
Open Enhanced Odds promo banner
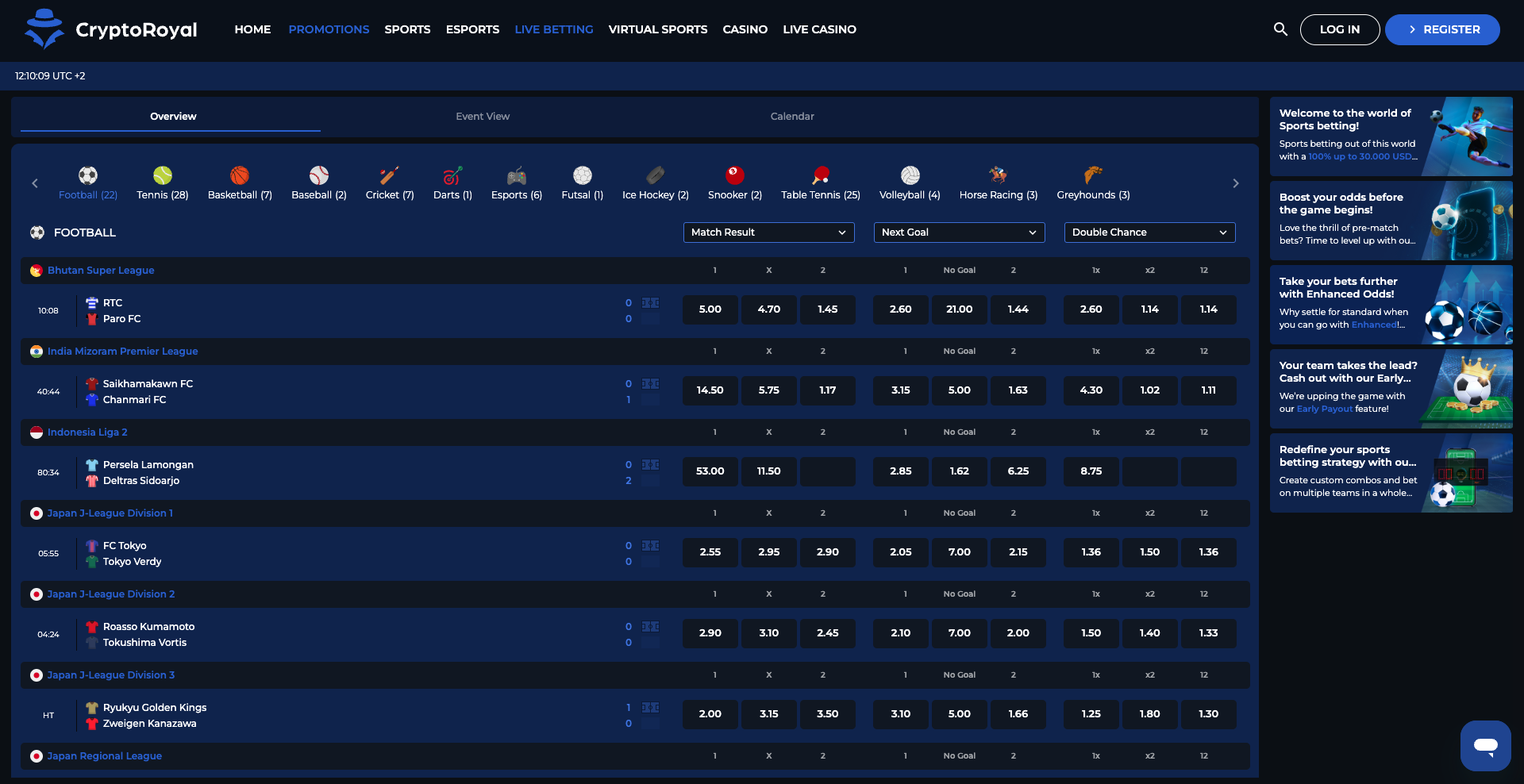point(1391,305)
